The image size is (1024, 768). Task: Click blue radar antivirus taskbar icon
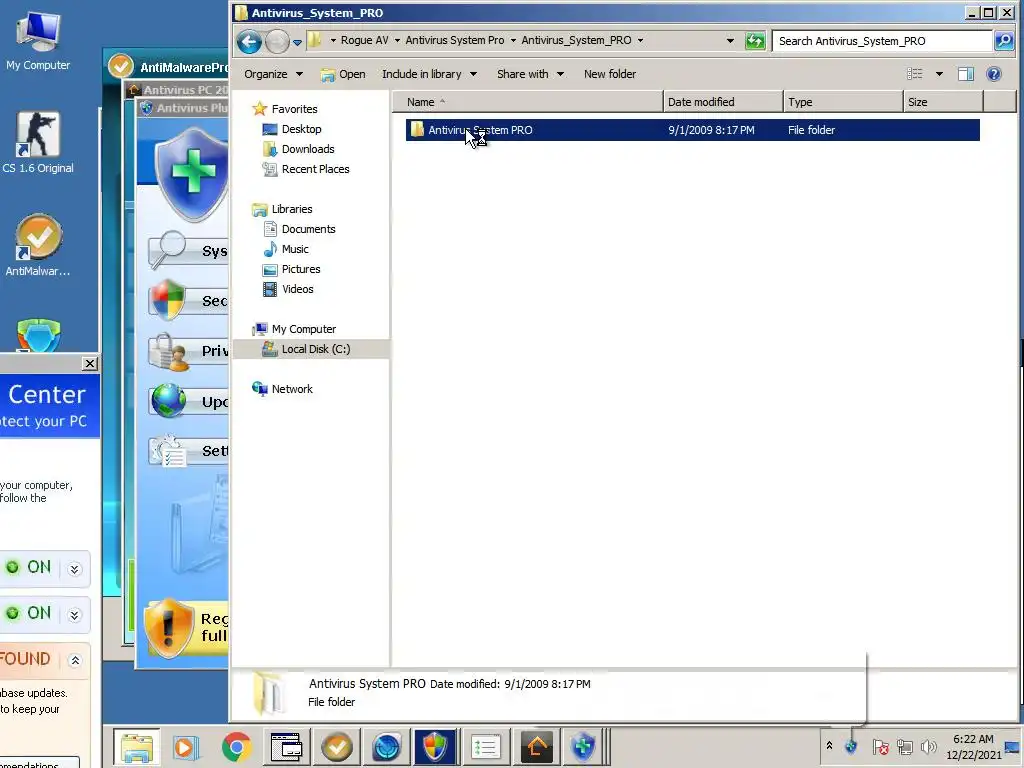[386, 747]
